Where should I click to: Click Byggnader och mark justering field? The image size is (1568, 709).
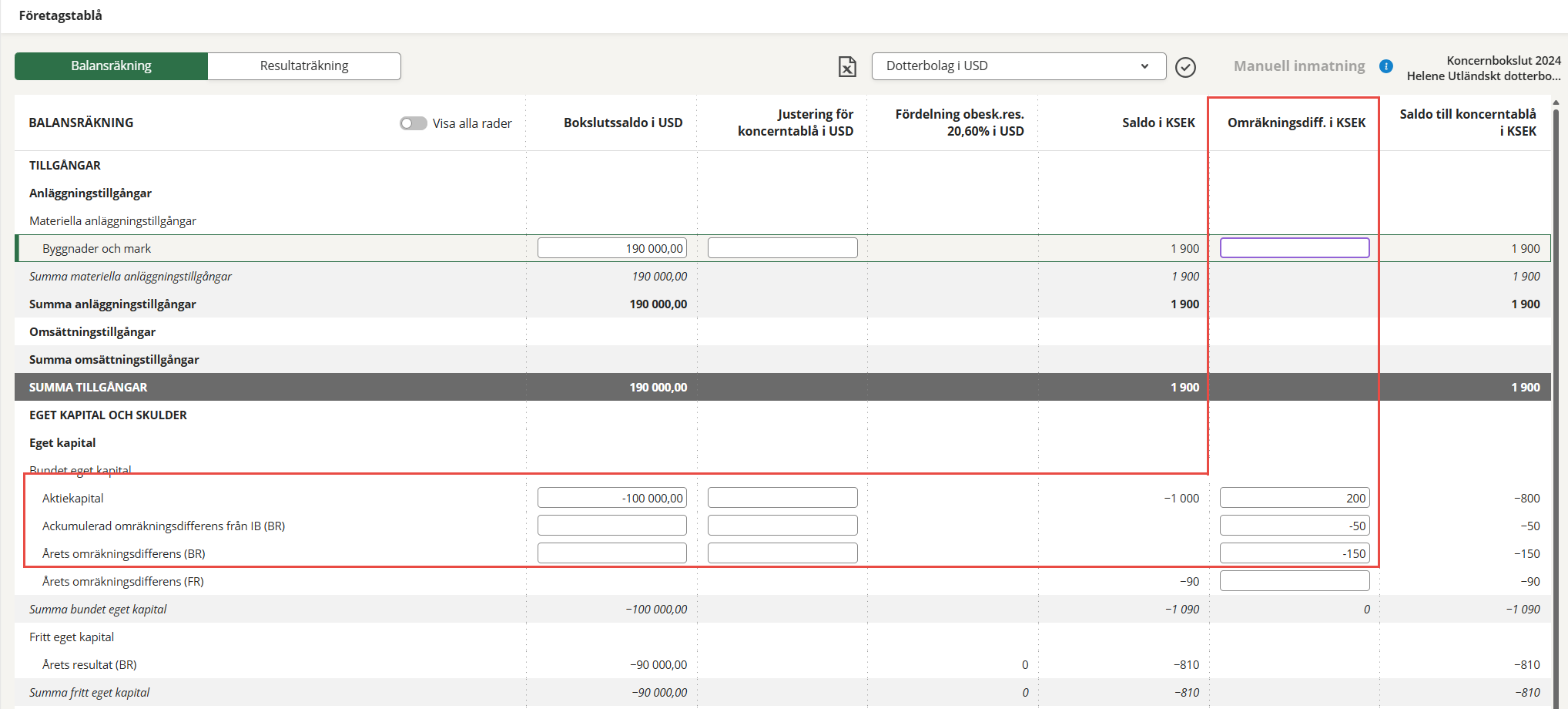pyautogui.click(x=782, y=248)
